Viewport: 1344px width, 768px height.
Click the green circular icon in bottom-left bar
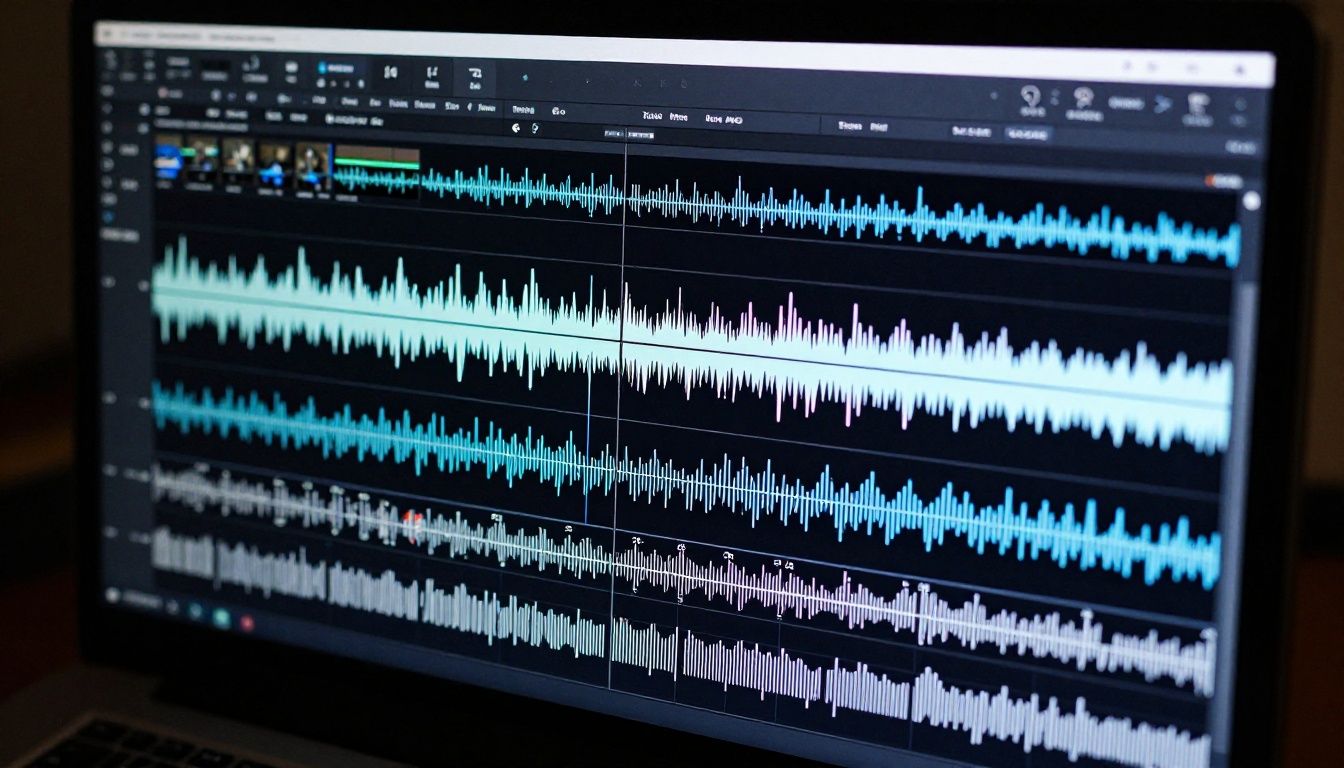click(x=220, y=618)
